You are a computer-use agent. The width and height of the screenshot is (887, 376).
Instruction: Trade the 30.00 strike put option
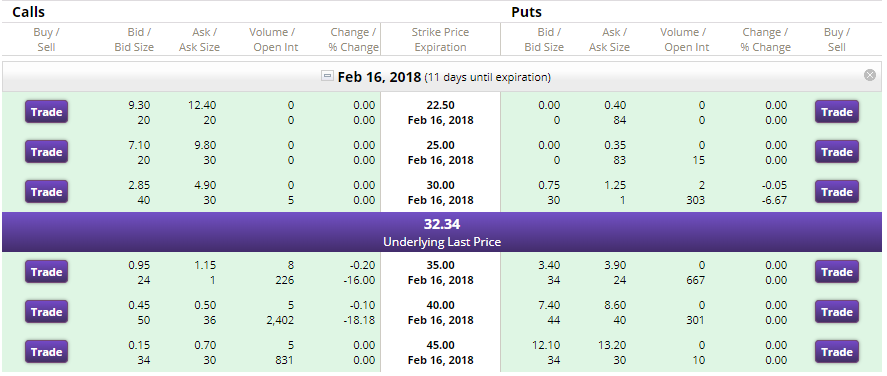(837, 192)
